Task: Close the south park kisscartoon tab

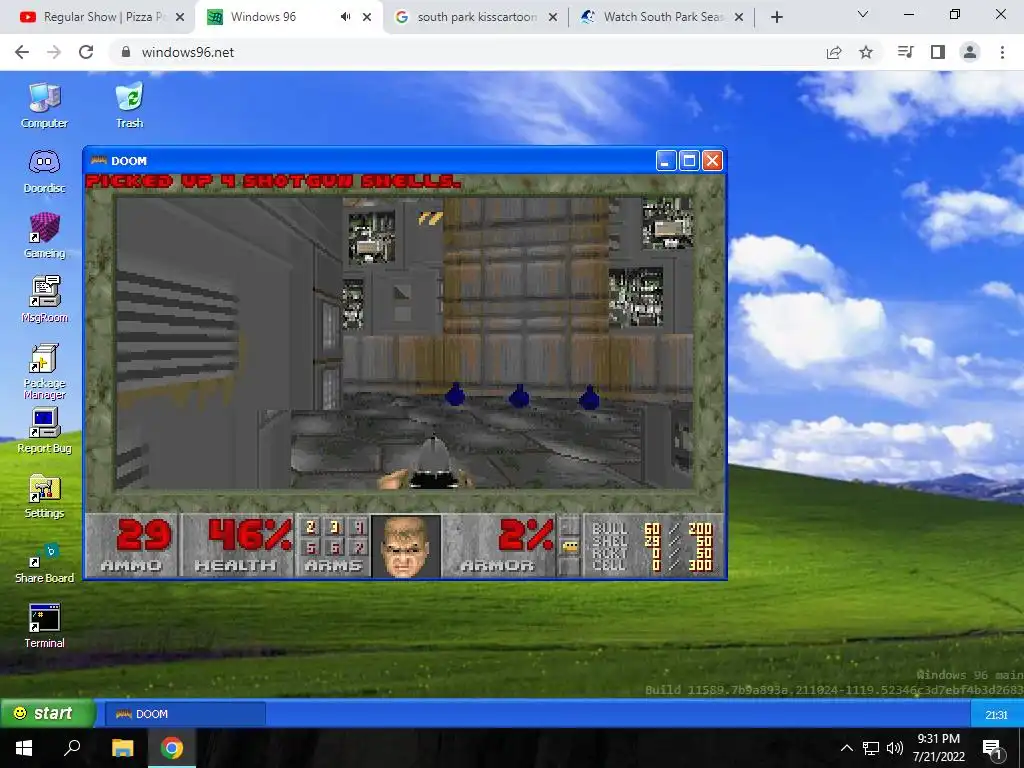Action: coord(553,17)
